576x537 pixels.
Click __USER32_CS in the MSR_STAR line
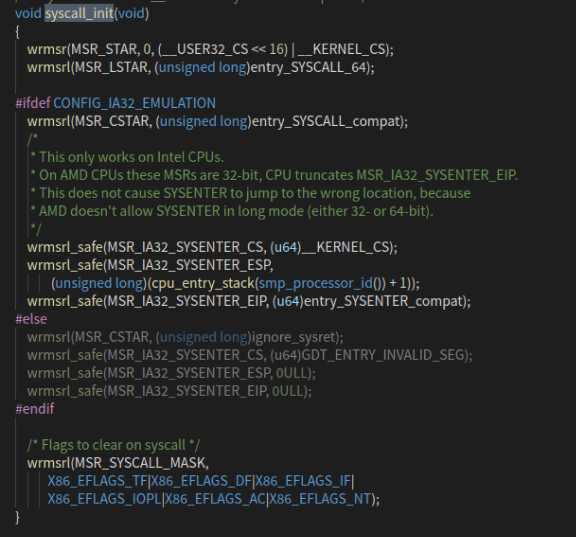coord(205,49)
